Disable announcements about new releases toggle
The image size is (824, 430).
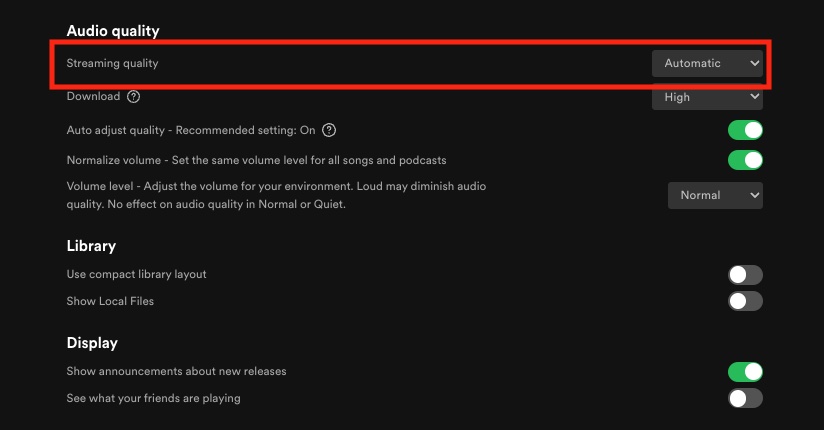coord(745,372)
